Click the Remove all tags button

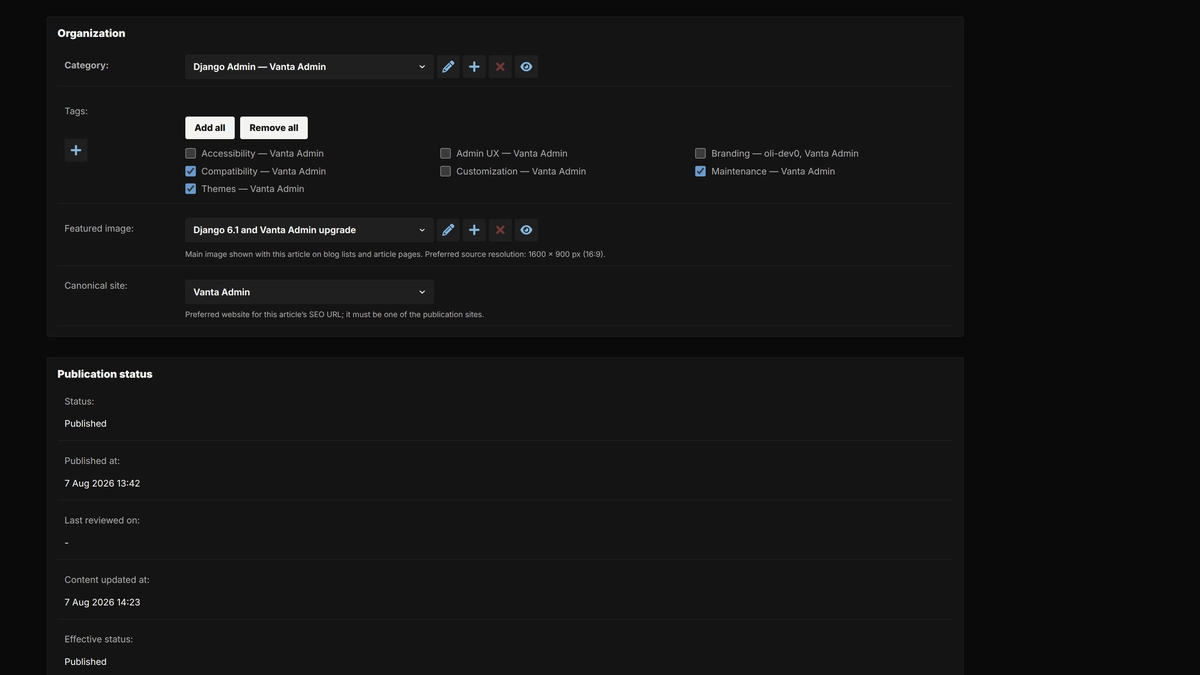[x=274, y=128]
